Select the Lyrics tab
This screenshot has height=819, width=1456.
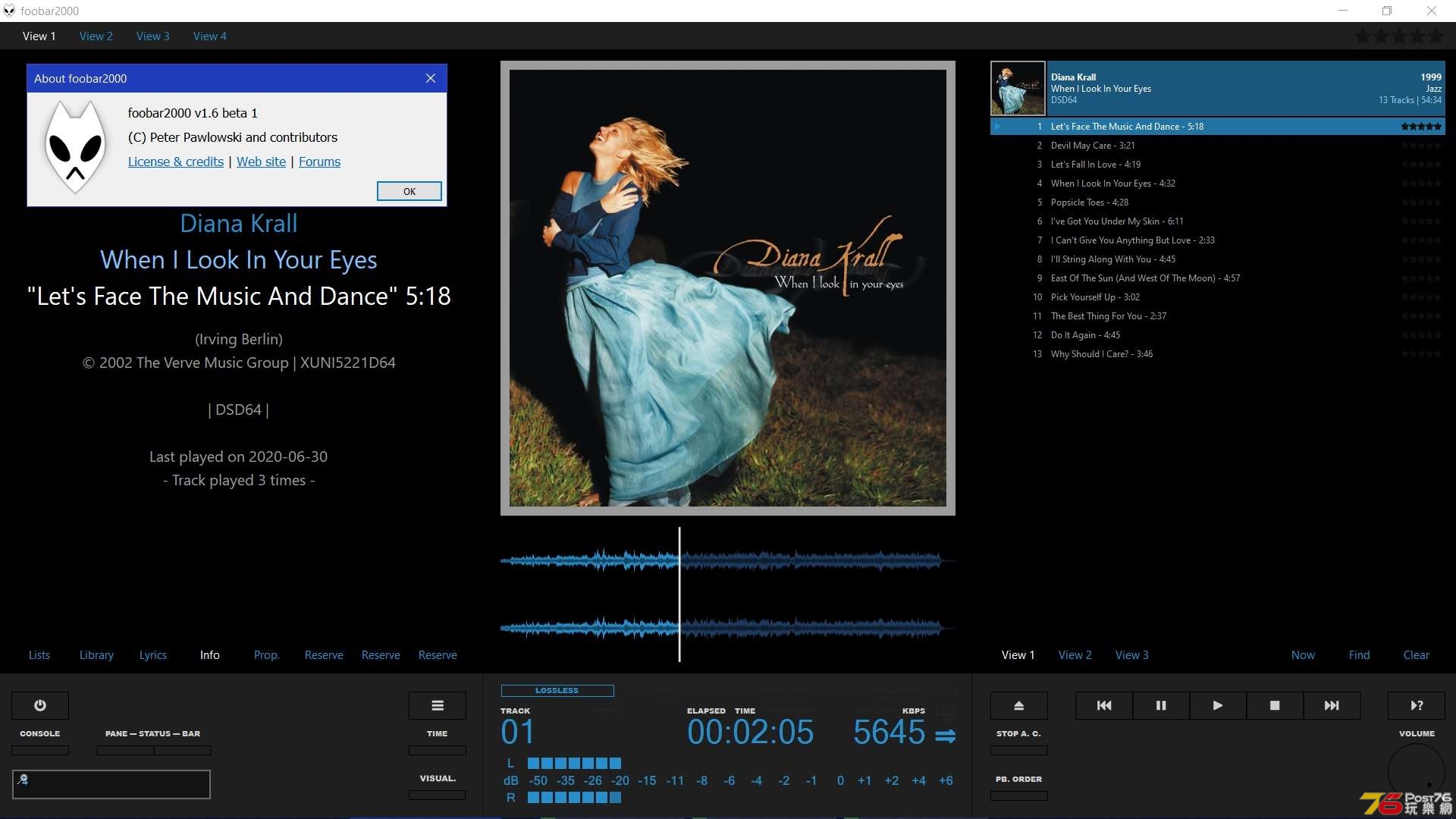[152, 654]
